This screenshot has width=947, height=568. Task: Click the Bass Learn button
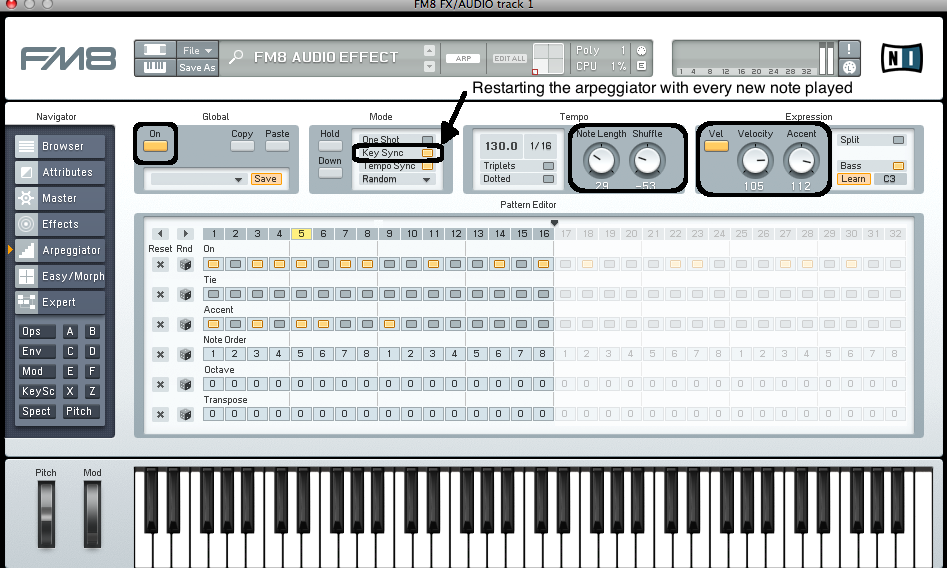(853, 179)
